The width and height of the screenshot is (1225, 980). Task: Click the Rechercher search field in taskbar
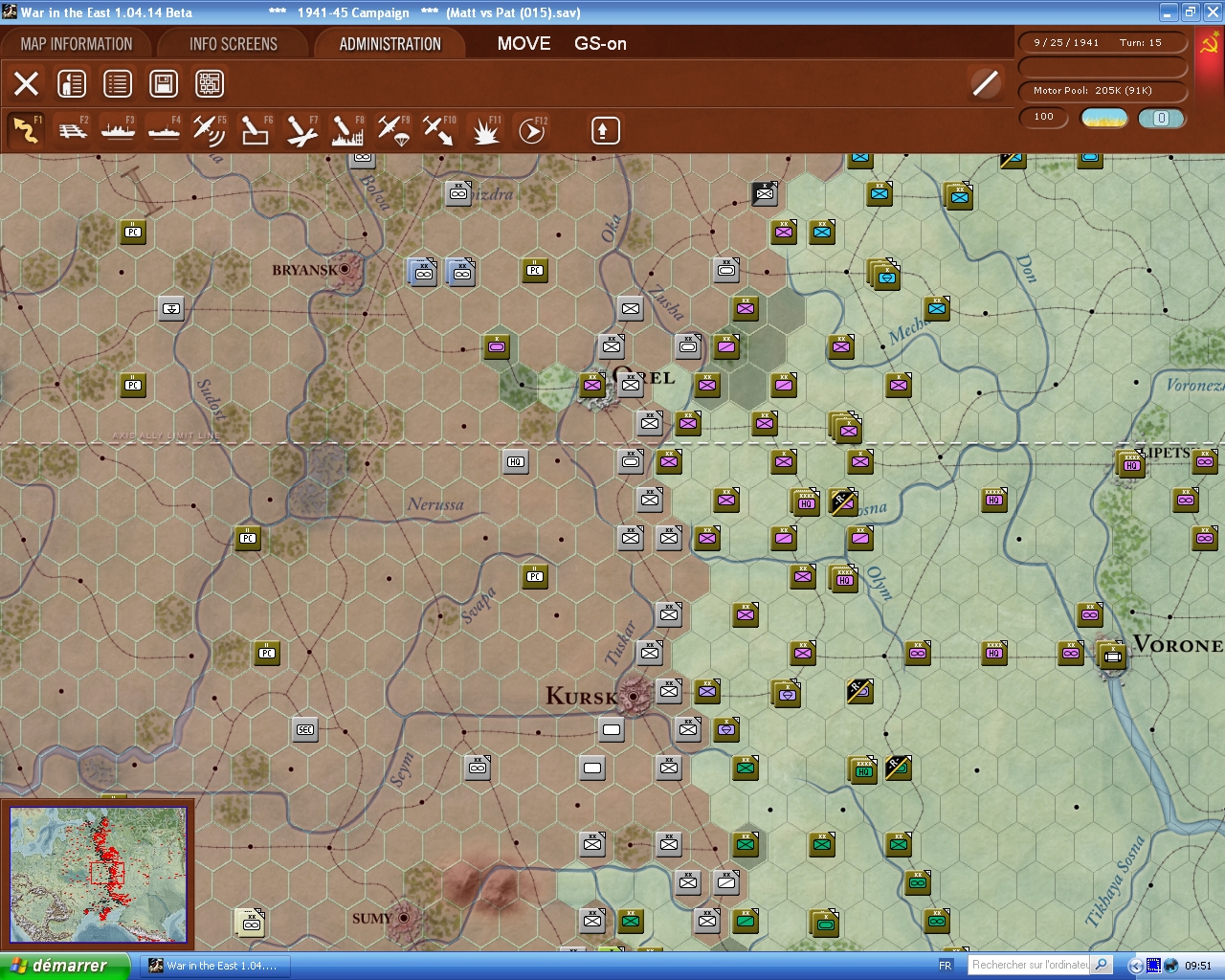click(x=1031, y=966)
